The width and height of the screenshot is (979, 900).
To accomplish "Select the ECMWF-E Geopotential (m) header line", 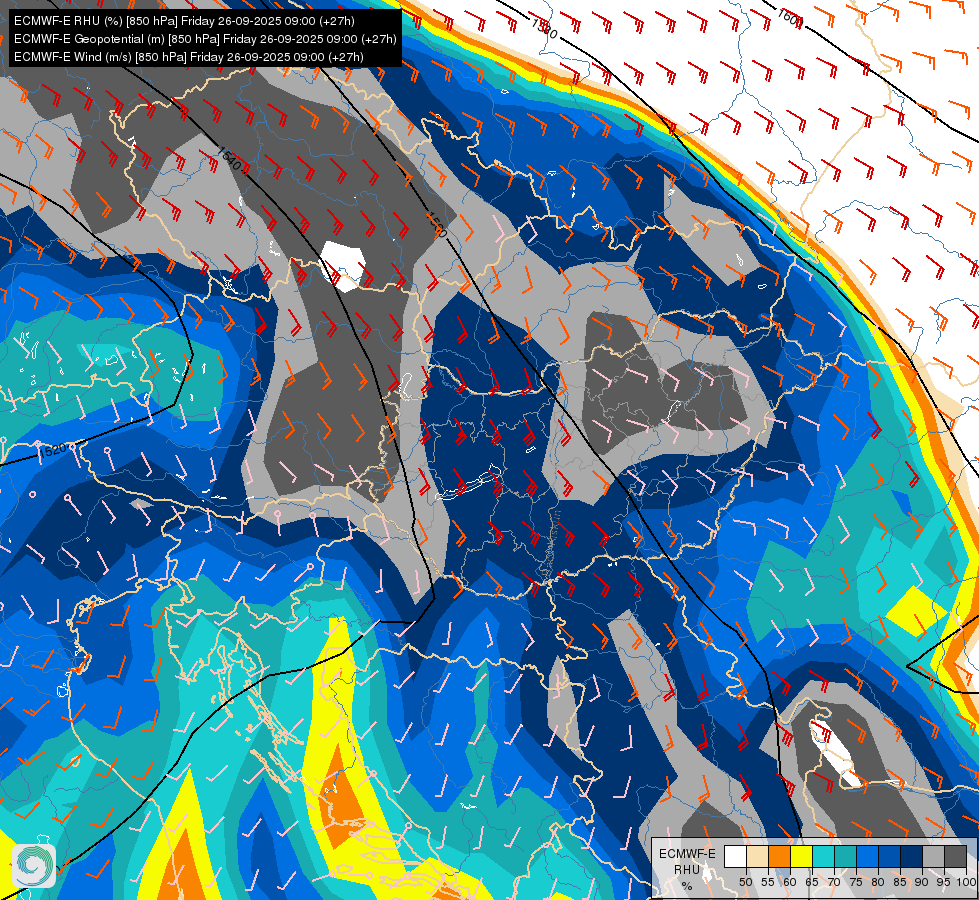I will 205,39.
